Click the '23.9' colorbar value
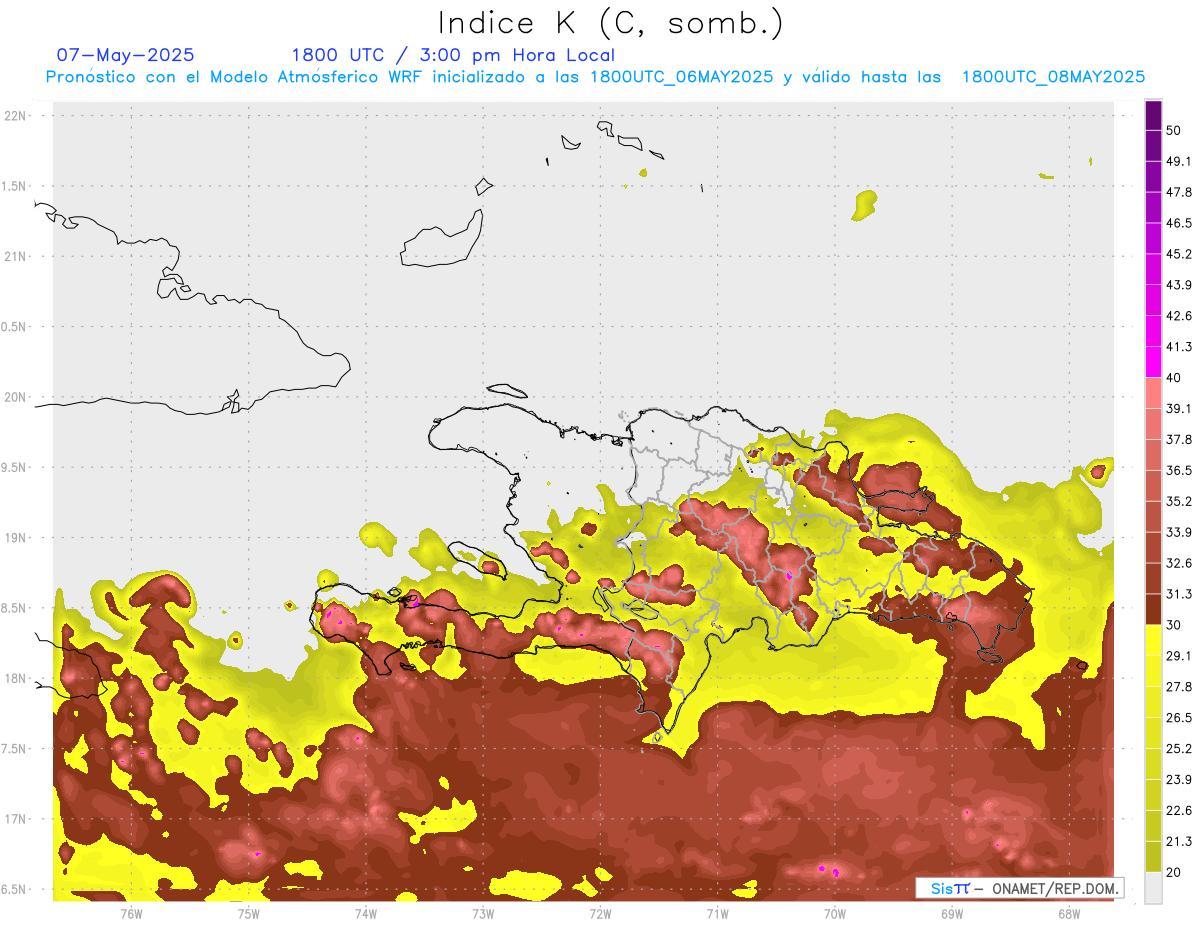The height and width of the screenshot is (927, 1200). click(x=1179, y=780)
